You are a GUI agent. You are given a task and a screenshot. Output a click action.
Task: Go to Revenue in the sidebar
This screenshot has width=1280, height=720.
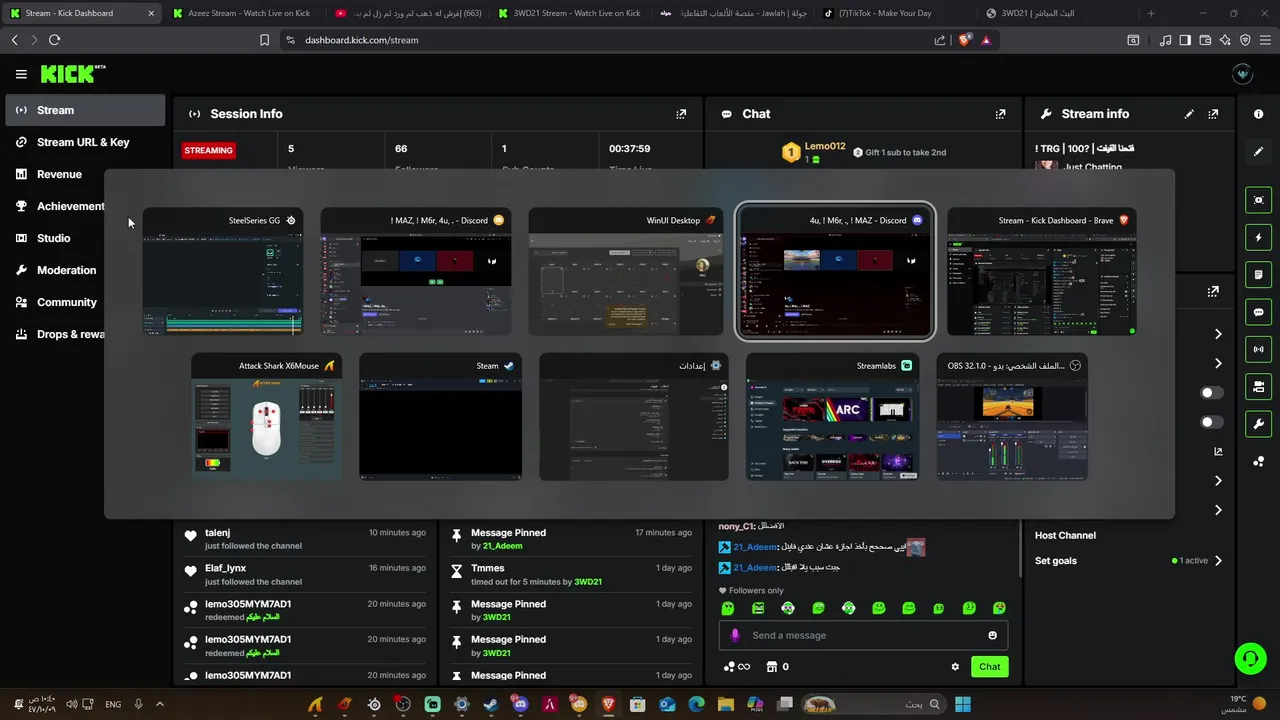tap(85, 174)
